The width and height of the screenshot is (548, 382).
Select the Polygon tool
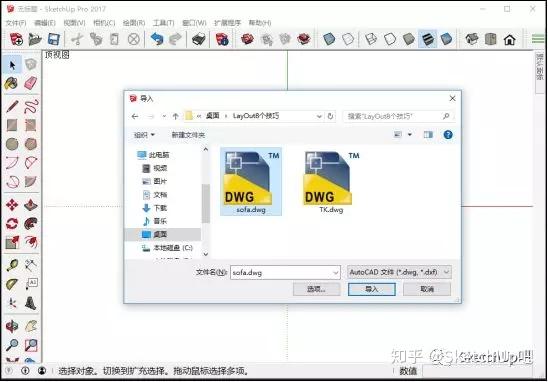[x=31, y=144]
